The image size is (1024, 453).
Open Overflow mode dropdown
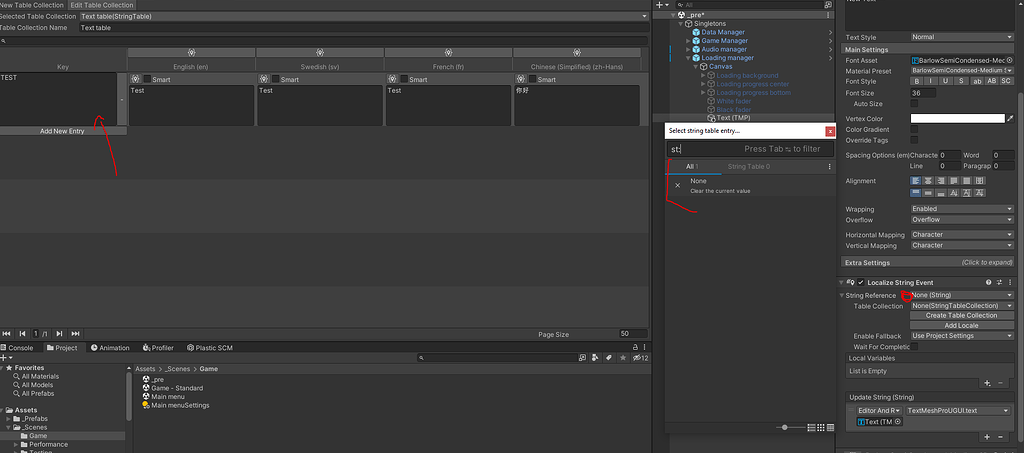pos(962,220)
